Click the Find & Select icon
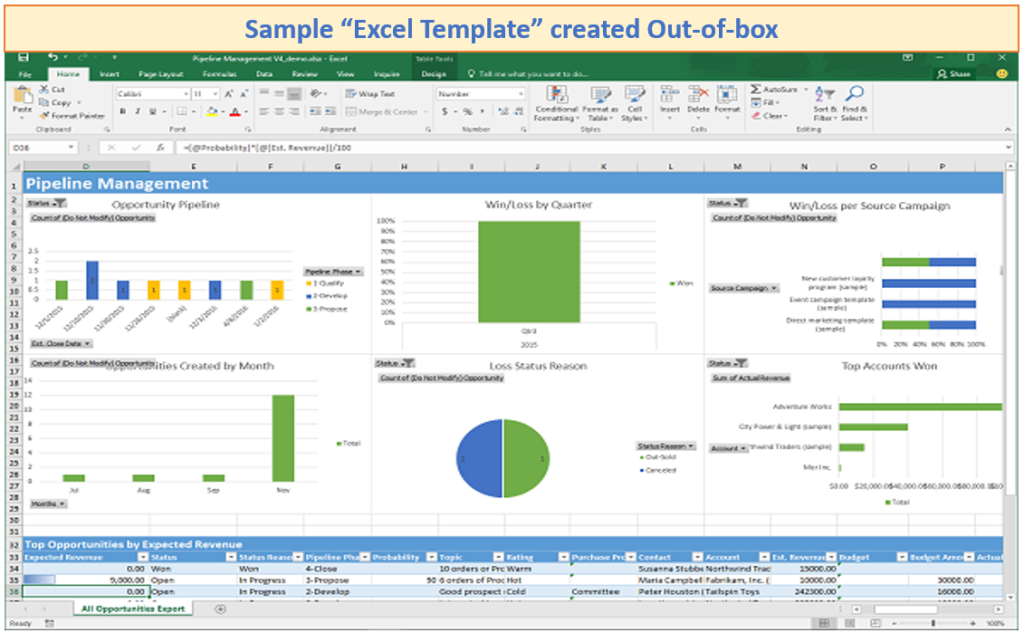This screenshot has height=633, width=1024. (856, 92)
